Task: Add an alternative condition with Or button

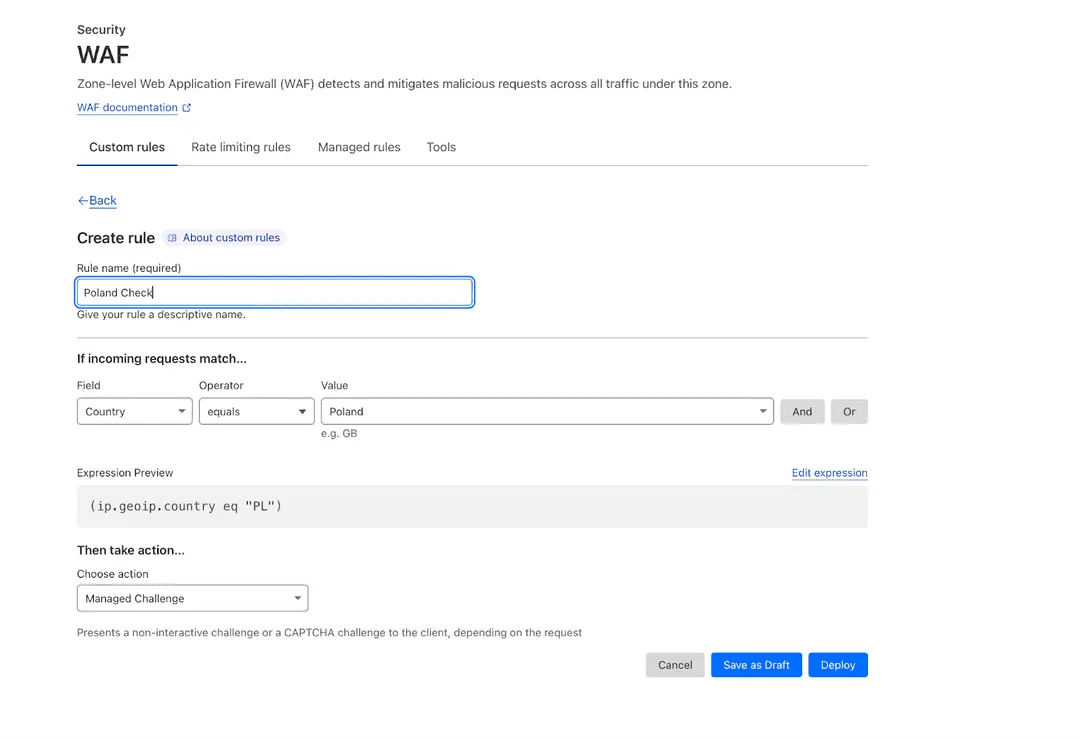Action: pos(849,412)
